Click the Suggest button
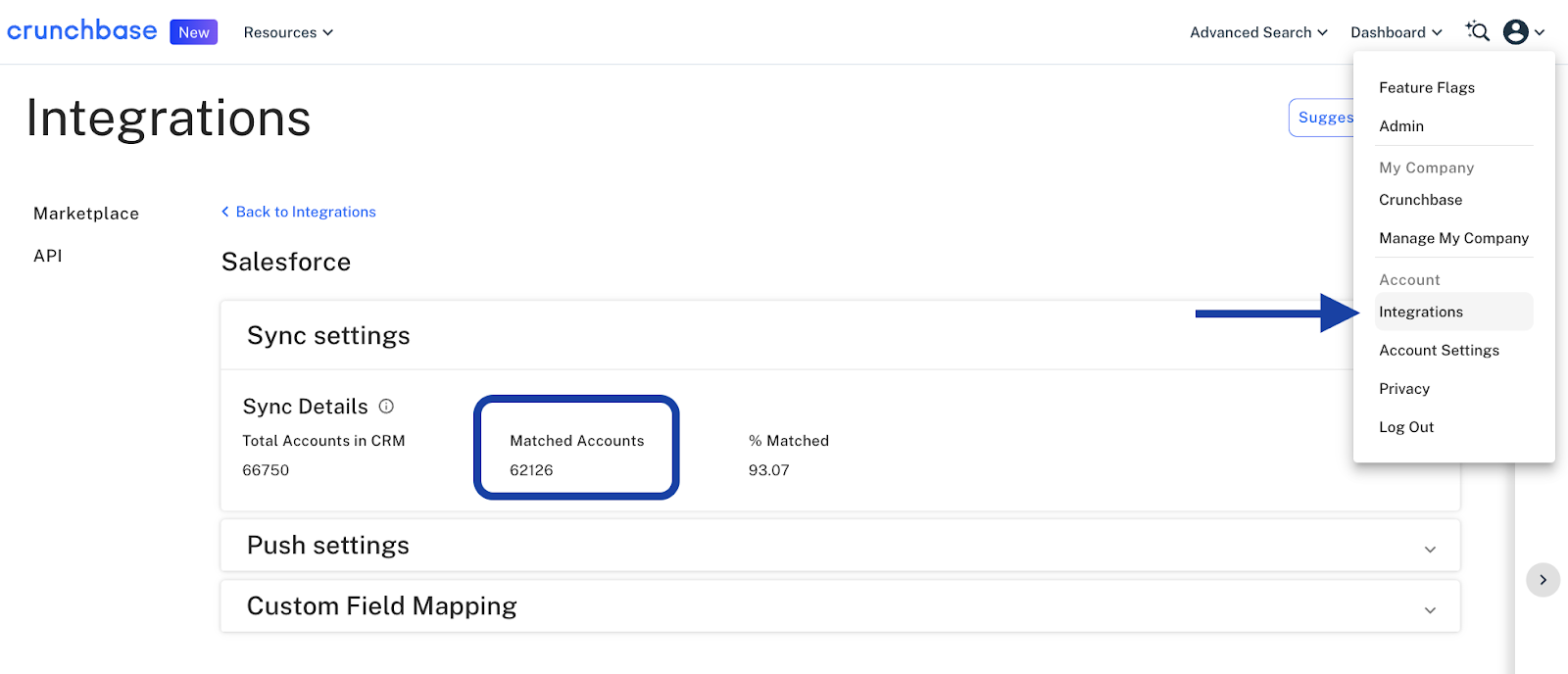This screenshot has width=1568, height=674. coord(1321,118)
